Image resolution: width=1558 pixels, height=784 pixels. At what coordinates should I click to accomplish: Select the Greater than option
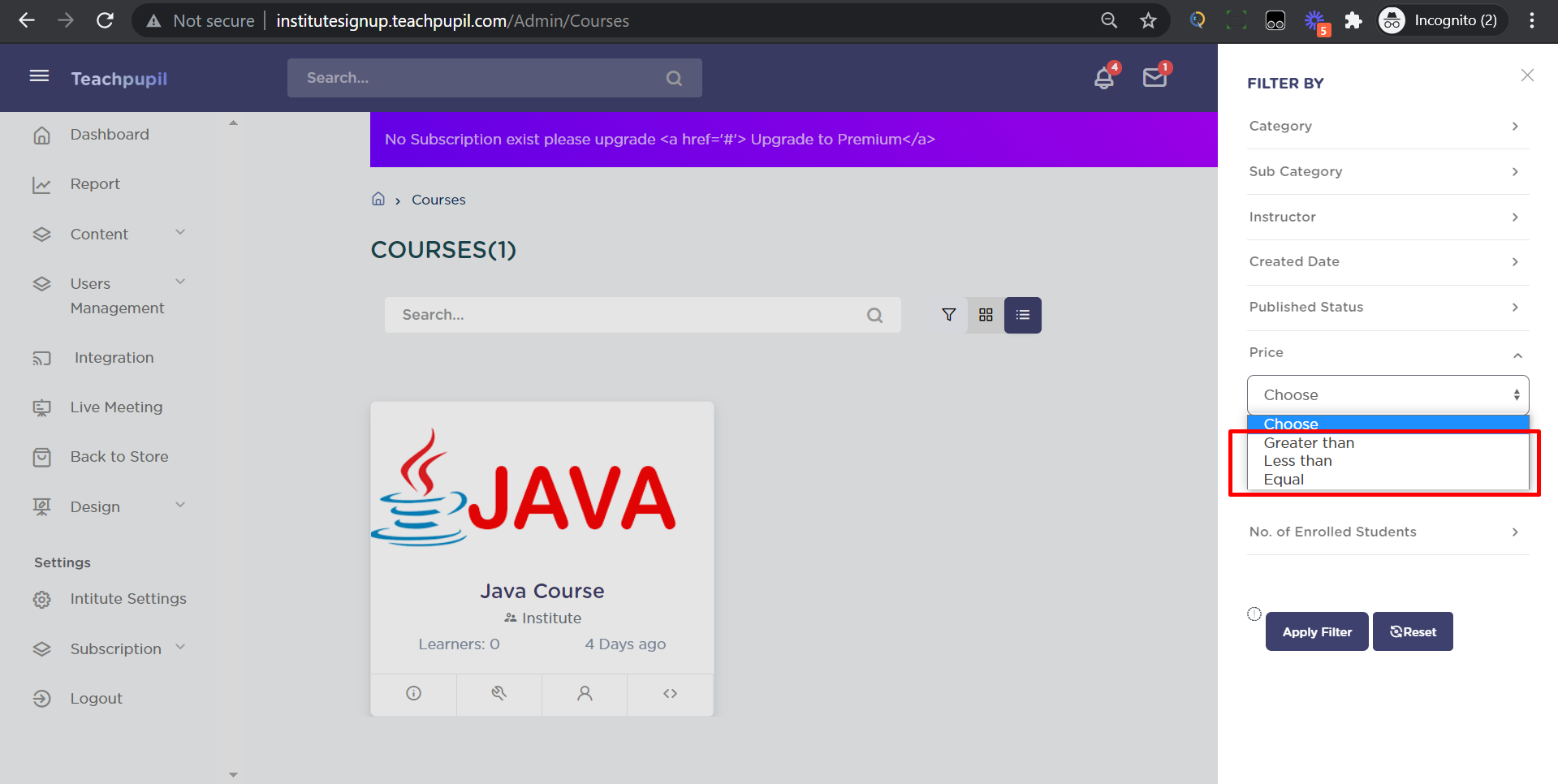pos(1309,443)
